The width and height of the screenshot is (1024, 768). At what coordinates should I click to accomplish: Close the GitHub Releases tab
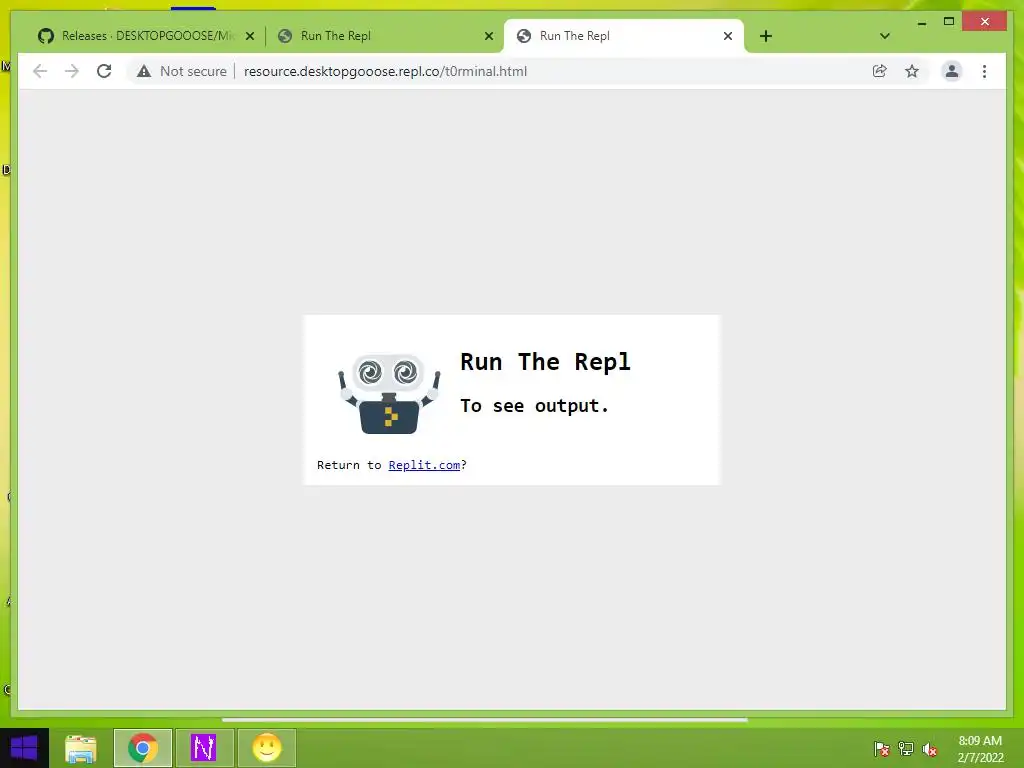click(x=249, y=36)
